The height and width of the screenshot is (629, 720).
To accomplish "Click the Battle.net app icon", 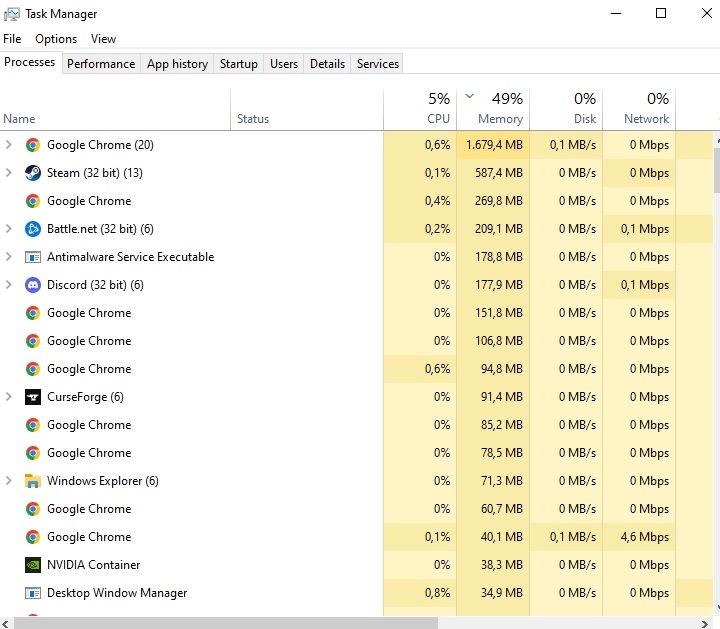I will coord(33,229).
